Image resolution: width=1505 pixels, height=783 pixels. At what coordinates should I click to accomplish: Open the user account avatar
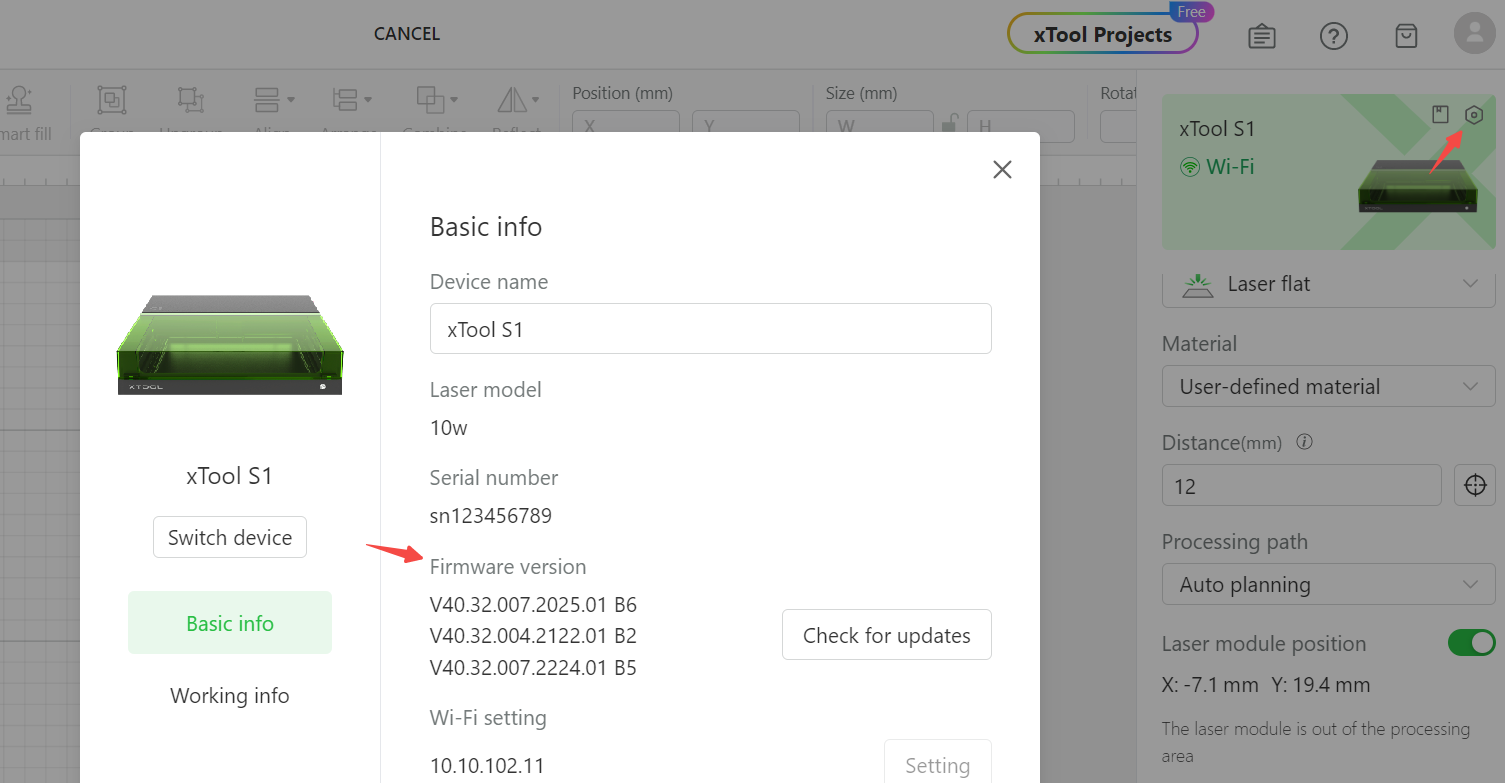tap(1474, 33)
